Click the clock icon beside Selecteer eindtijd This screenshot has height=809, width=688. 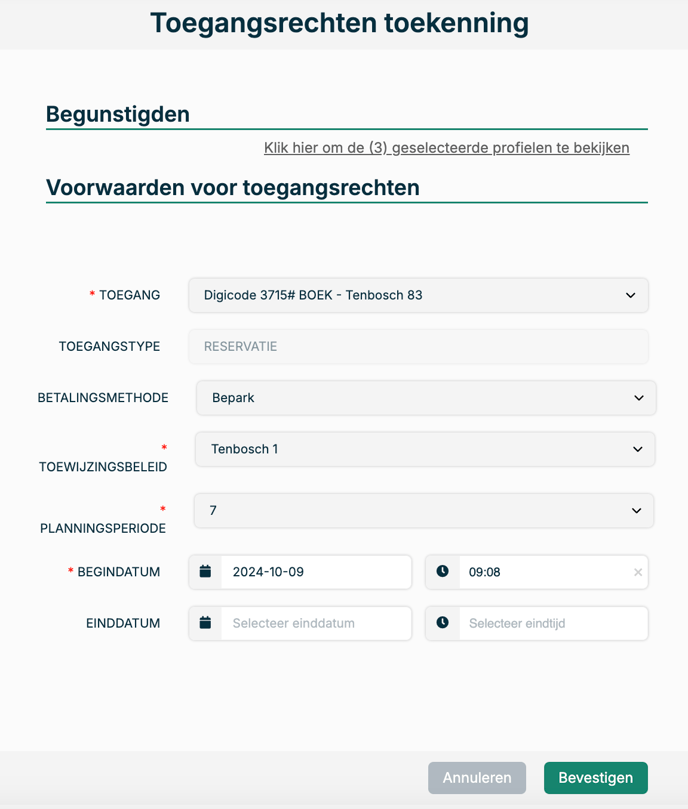442,622
